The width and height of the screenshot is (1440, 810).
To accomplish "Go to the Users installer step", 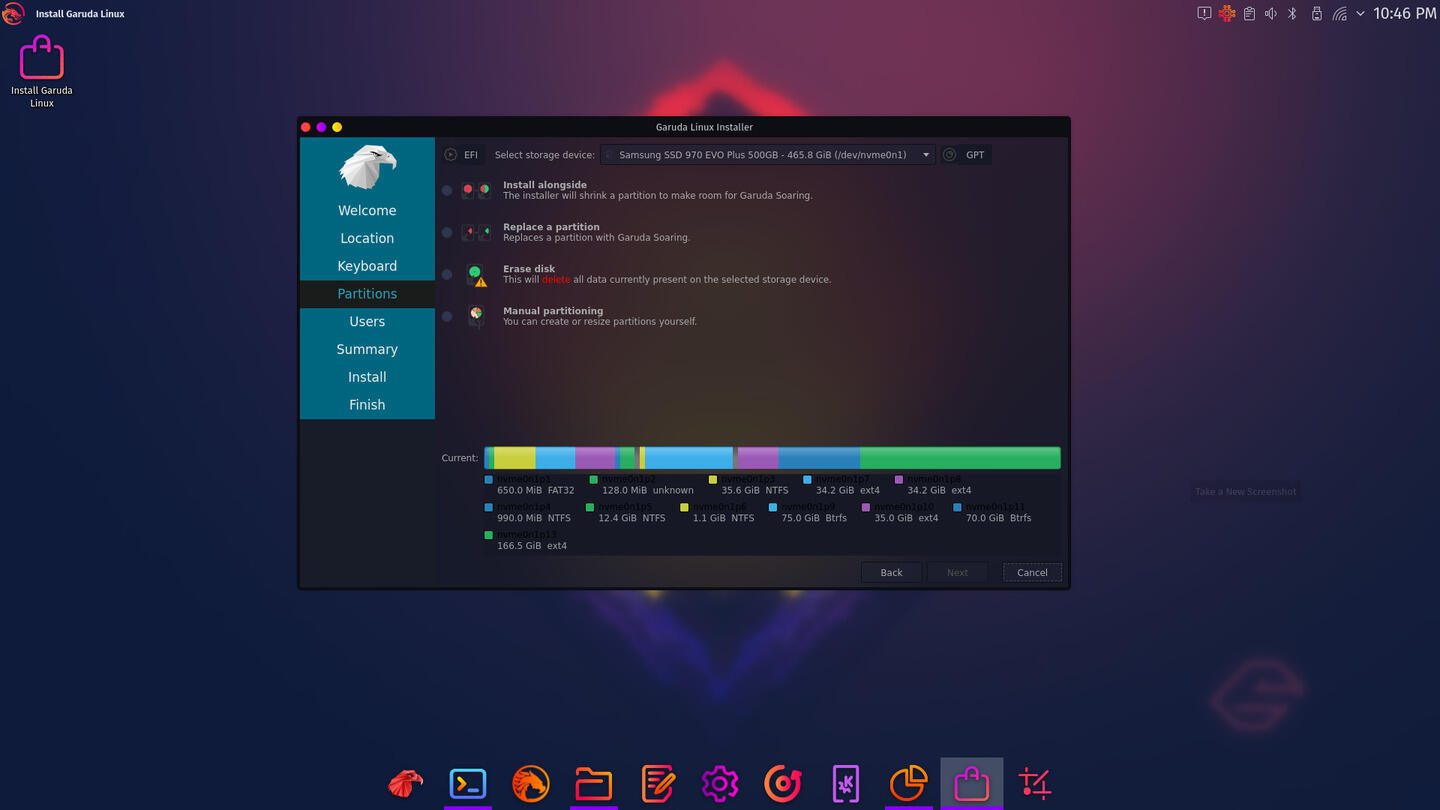I will point(367,322).
